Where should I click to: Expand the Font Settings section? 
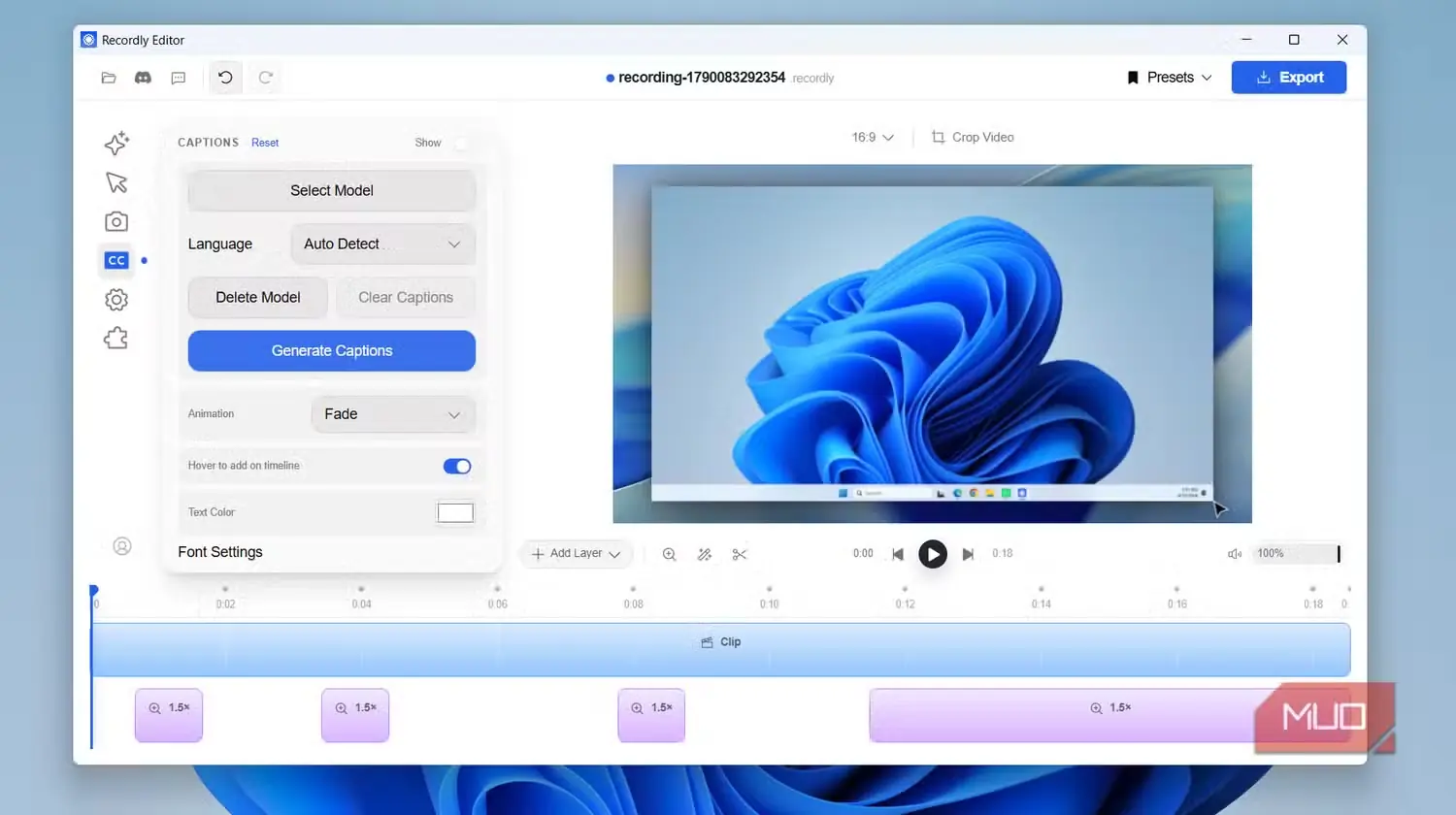coord(220,552)
